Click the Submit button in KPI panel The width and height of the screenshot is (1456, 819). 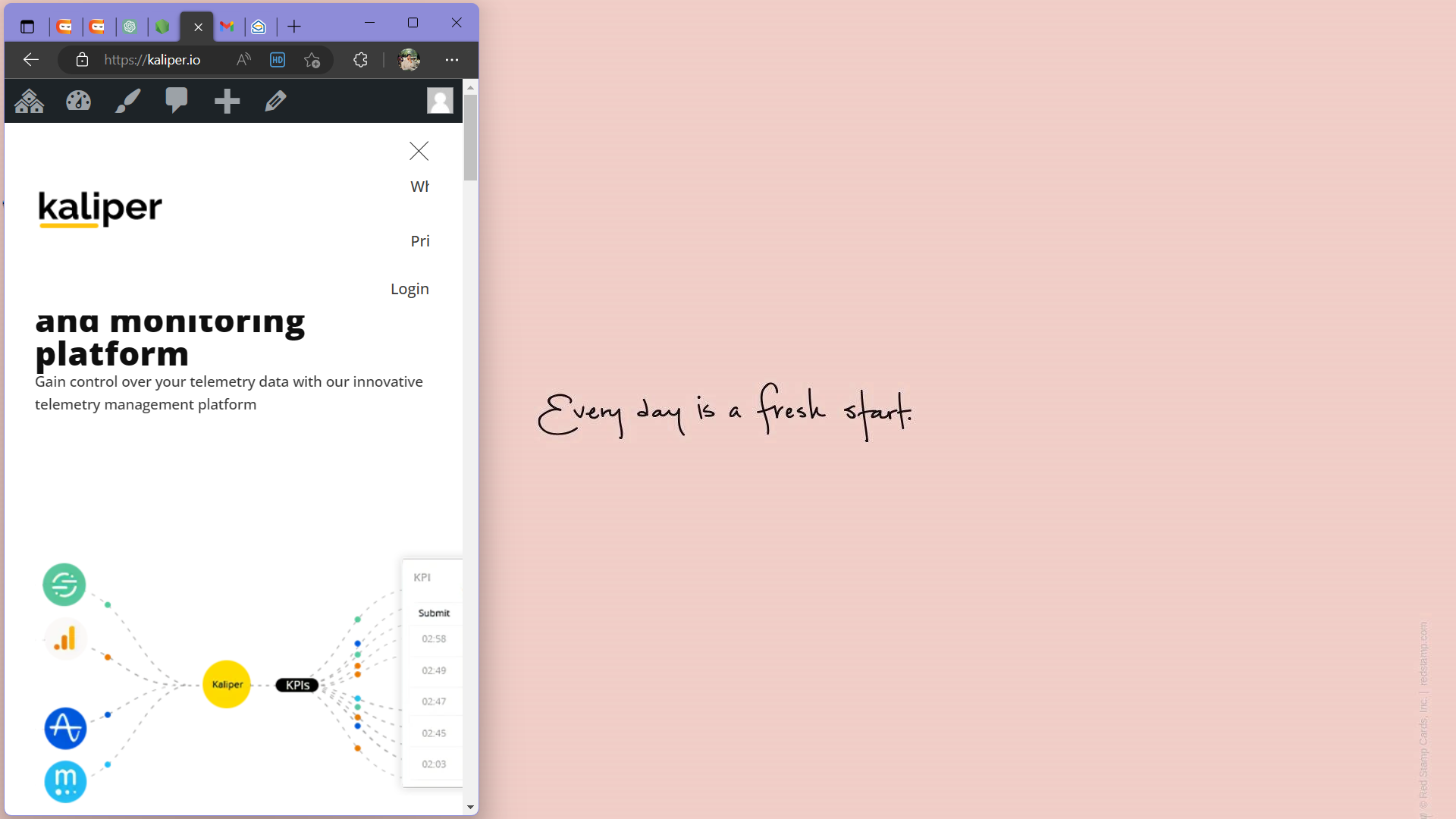point(434,613)
